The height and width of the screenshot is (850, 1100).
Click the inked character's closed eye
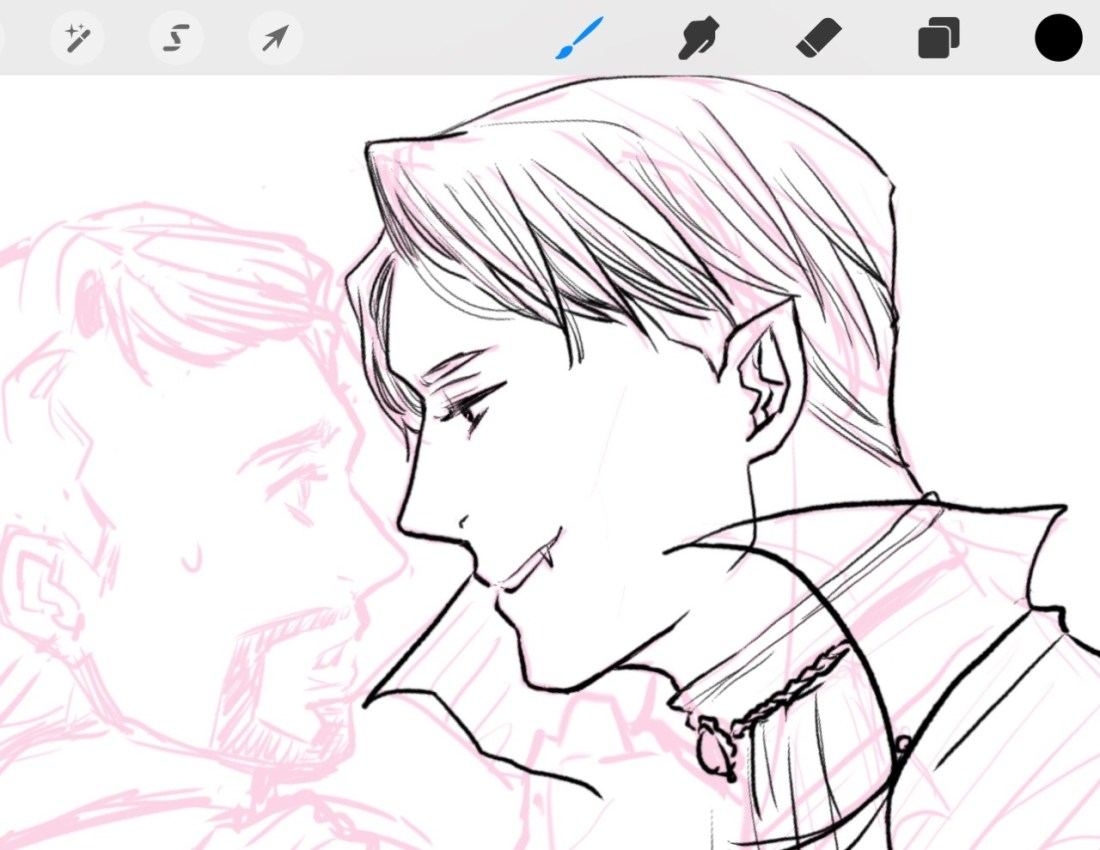coord(466,408)
